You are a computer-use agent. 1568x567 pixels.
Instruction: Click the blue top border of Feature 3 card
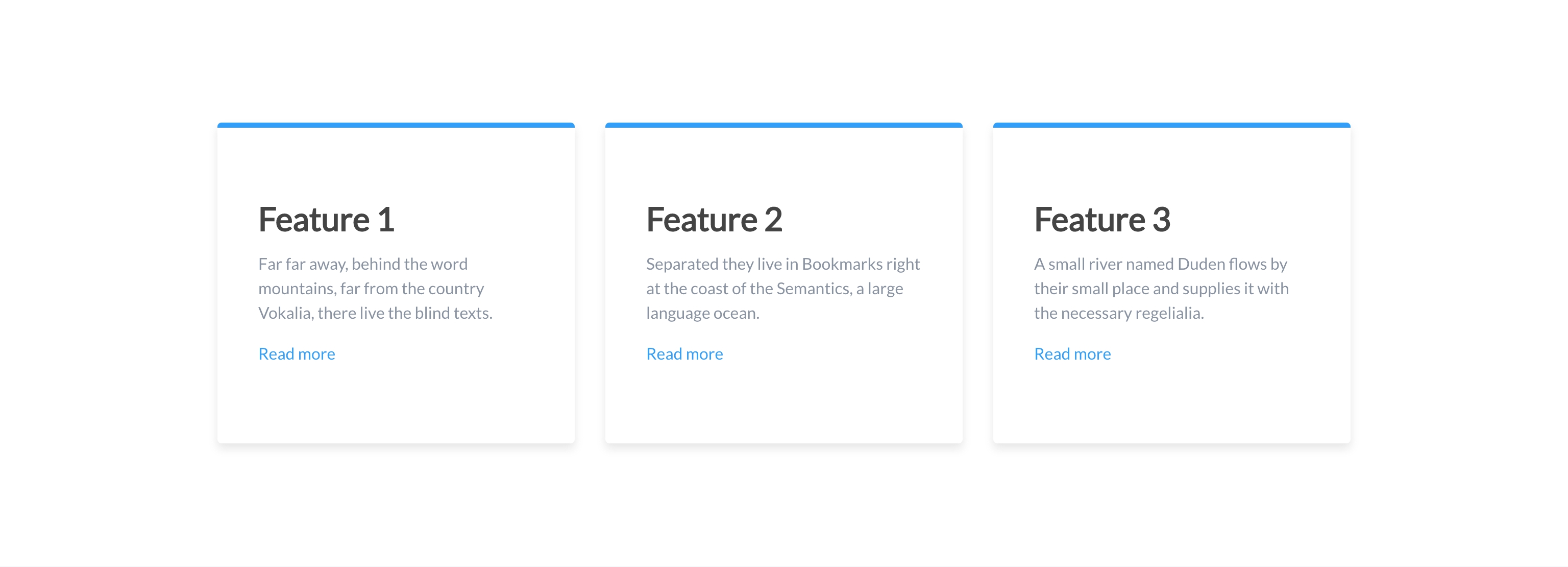(x=1171, y=125)
